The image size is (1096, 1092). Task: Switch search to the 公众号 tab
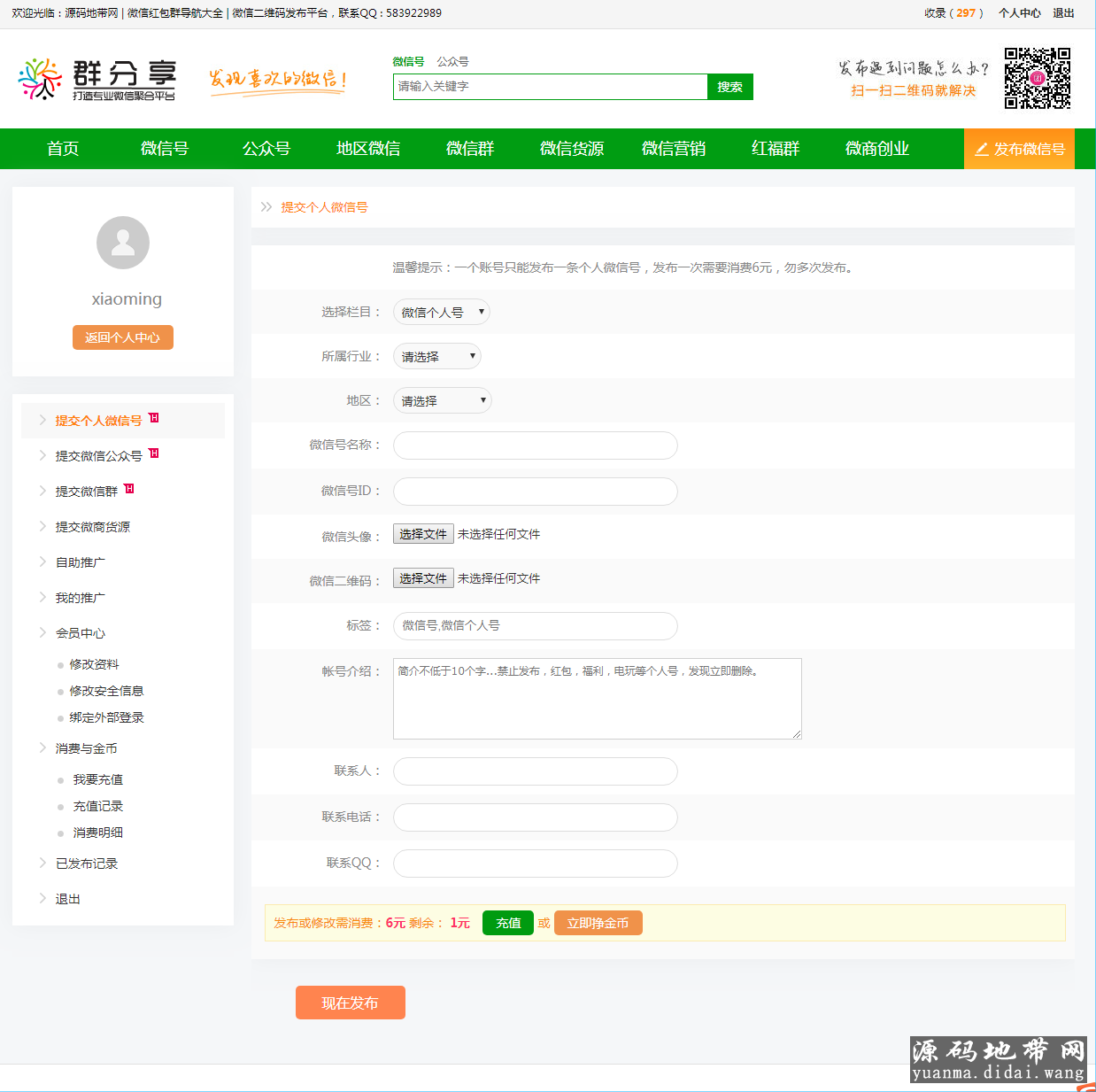pos(452,62)
